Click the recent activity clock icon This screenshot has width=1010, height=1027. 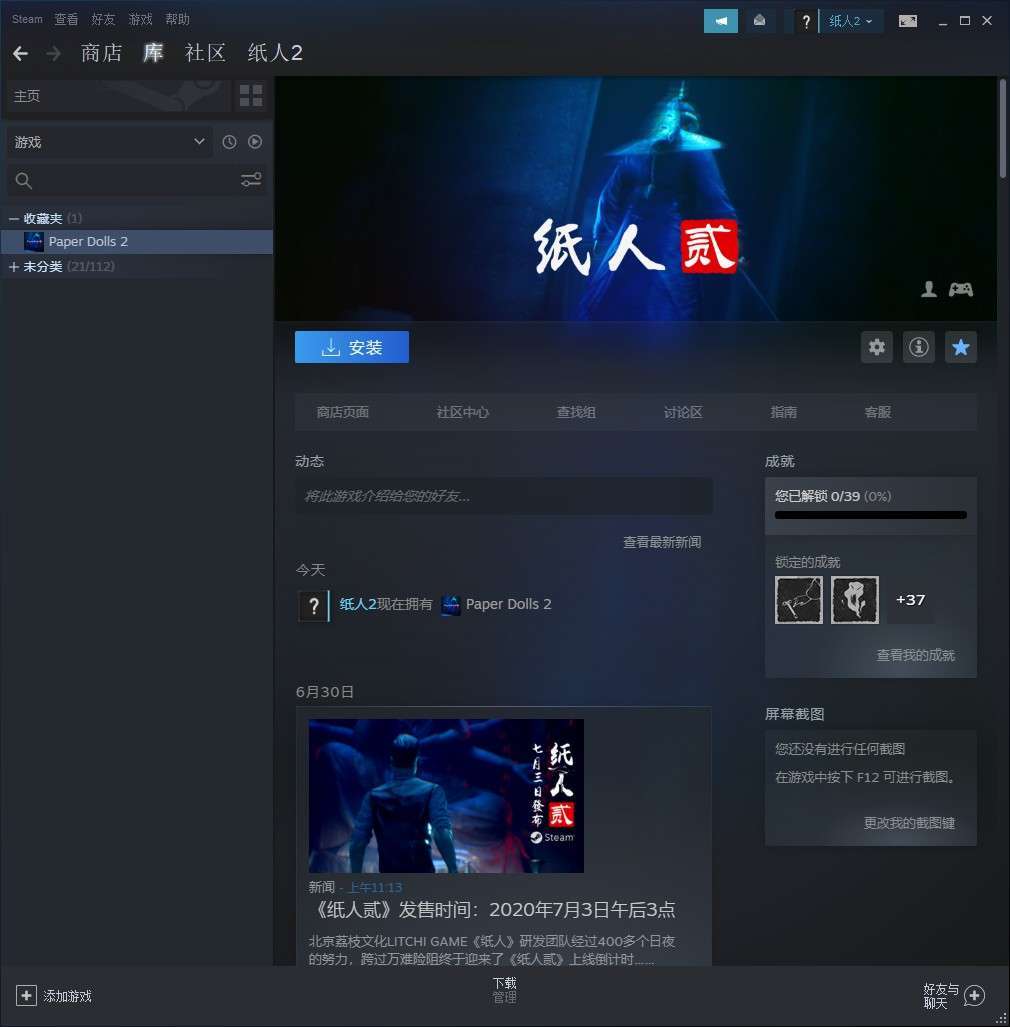[x=229, y=142]
